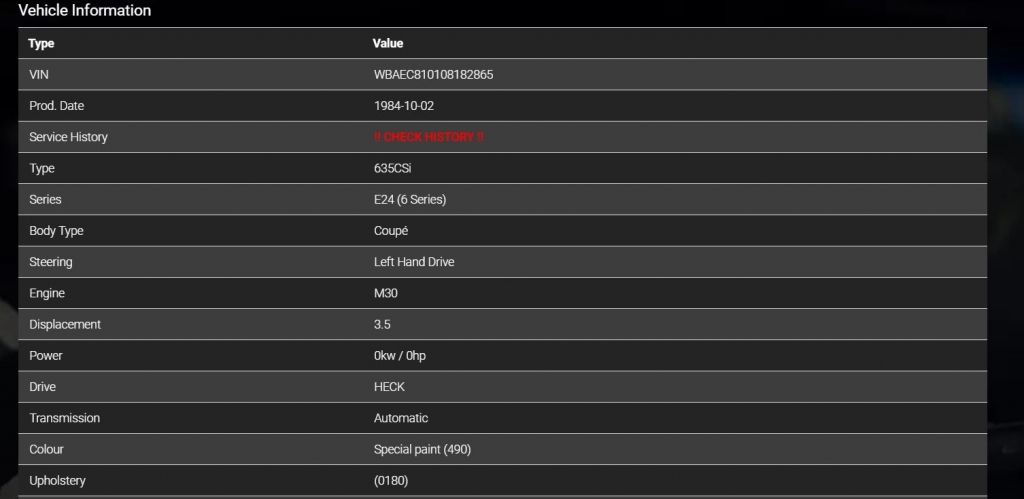Click the HECK drive value
Image resolution: width=1024 pixels, height=499 pixels.
point(389,387)
